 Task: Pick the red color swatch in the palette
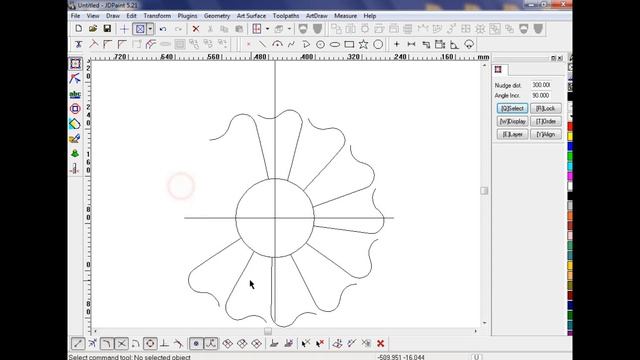click(x=570, y=127)
